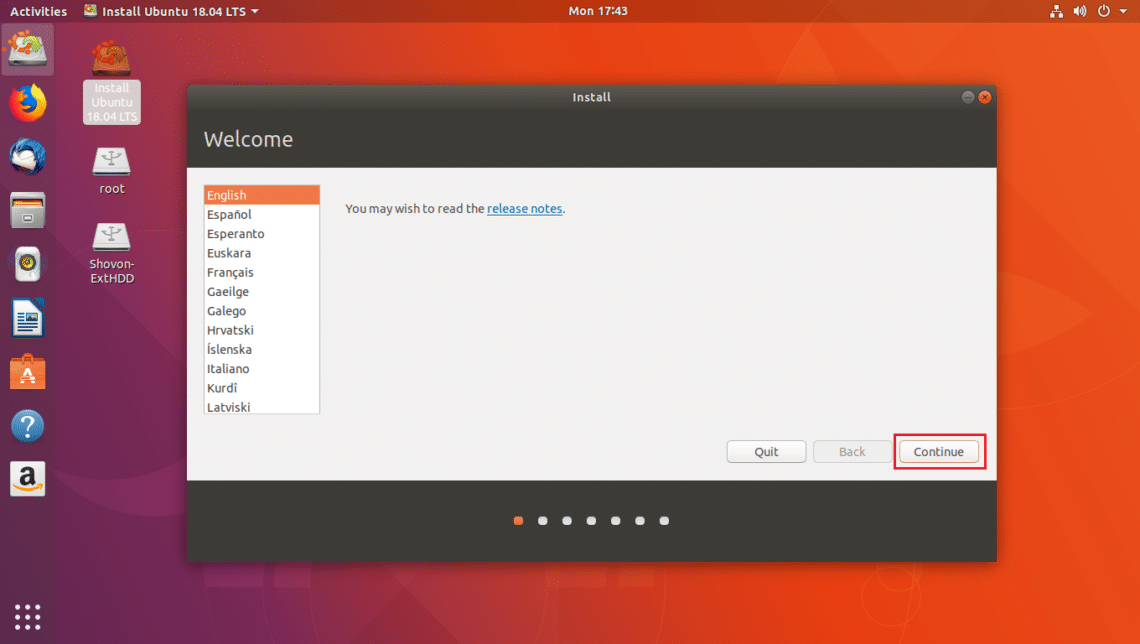Screen dimensions: 1140x644
Task: Click the power icon in top bar
Action: (1104, 11)
